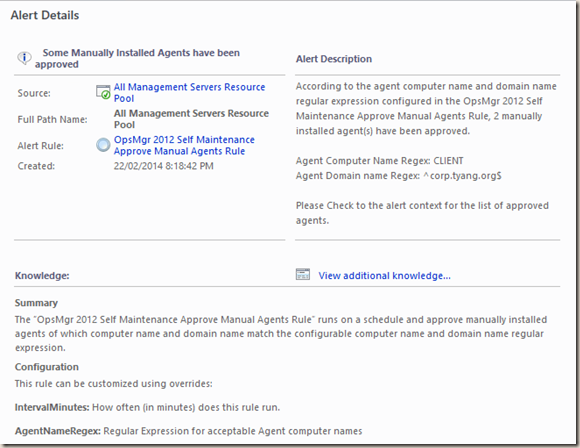Screen dimensions: 580x448
Task: Click the circular rule icon beside Alert Rule
Action: pos(103,145)
